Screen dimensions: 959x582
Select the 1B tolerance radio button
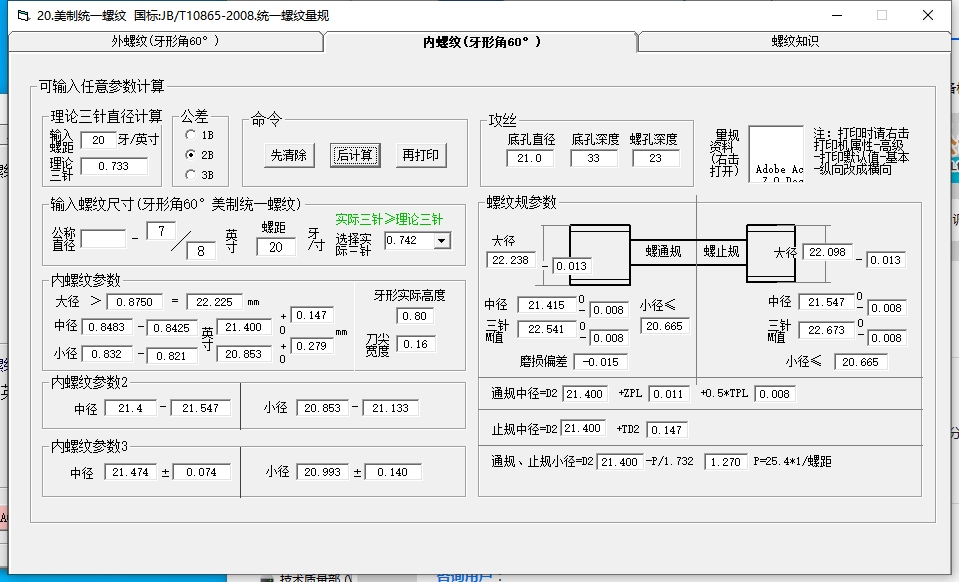pos(191,134)
